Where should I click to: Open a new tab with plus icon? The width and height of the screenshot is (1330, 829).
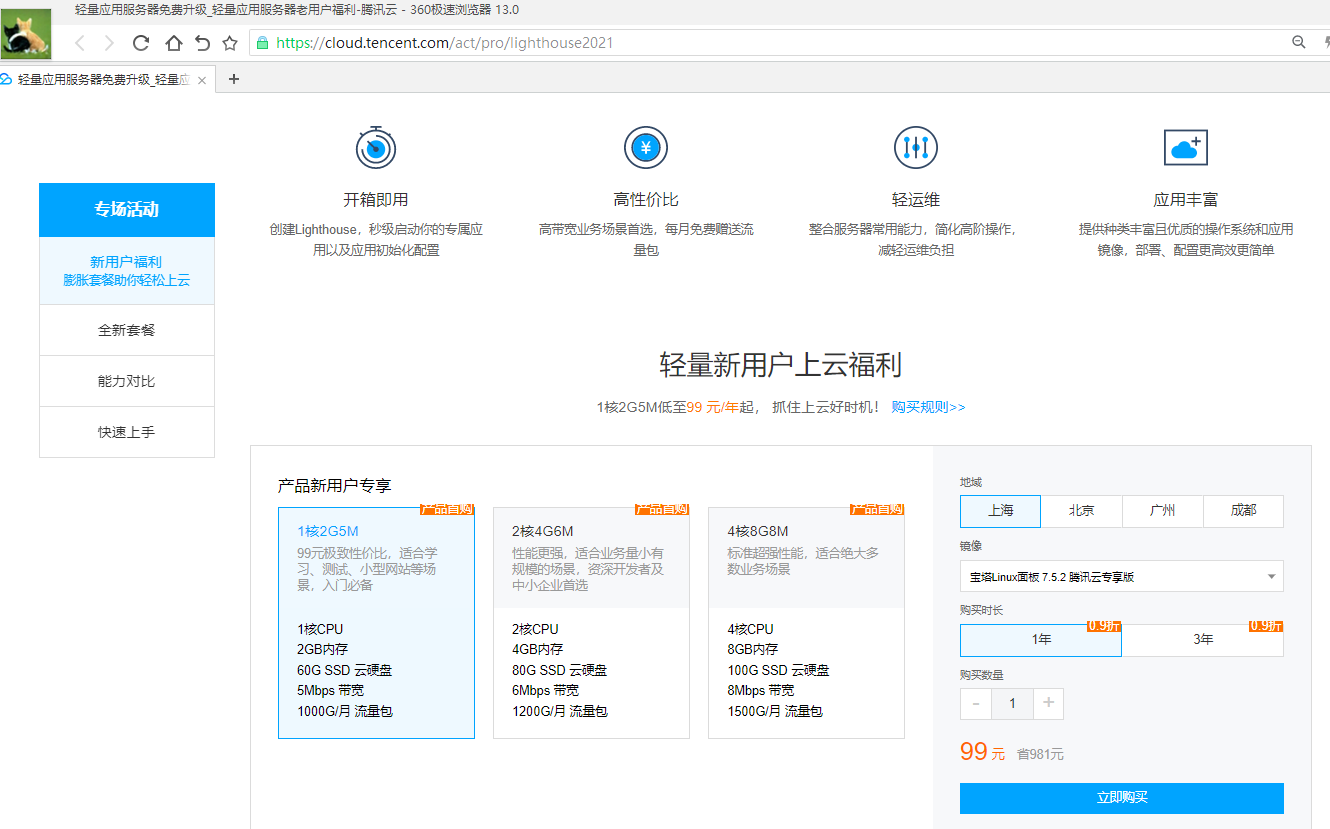click(234, 79)
